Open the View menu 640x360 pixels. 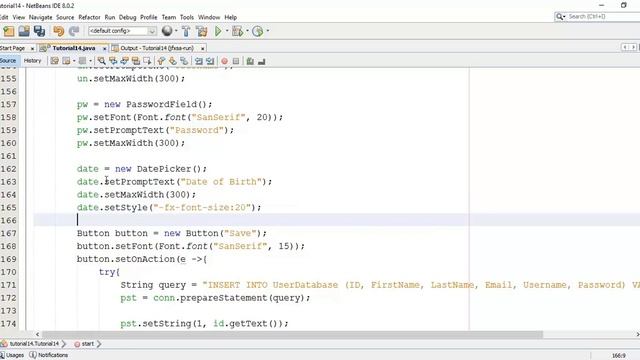(19, 17)
